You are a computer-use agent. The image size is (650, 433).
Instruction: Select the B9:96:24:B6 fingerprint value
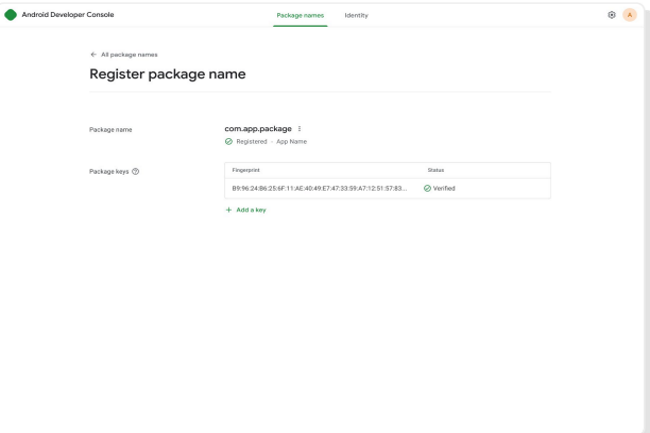click(x=319, y=188)
